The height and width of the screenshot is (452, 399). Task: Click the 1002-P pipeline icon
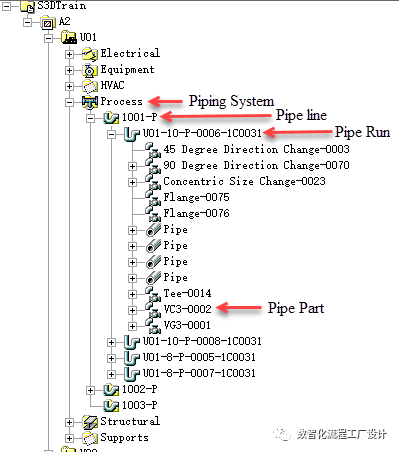pyautogui.click(x=111, y=390)
